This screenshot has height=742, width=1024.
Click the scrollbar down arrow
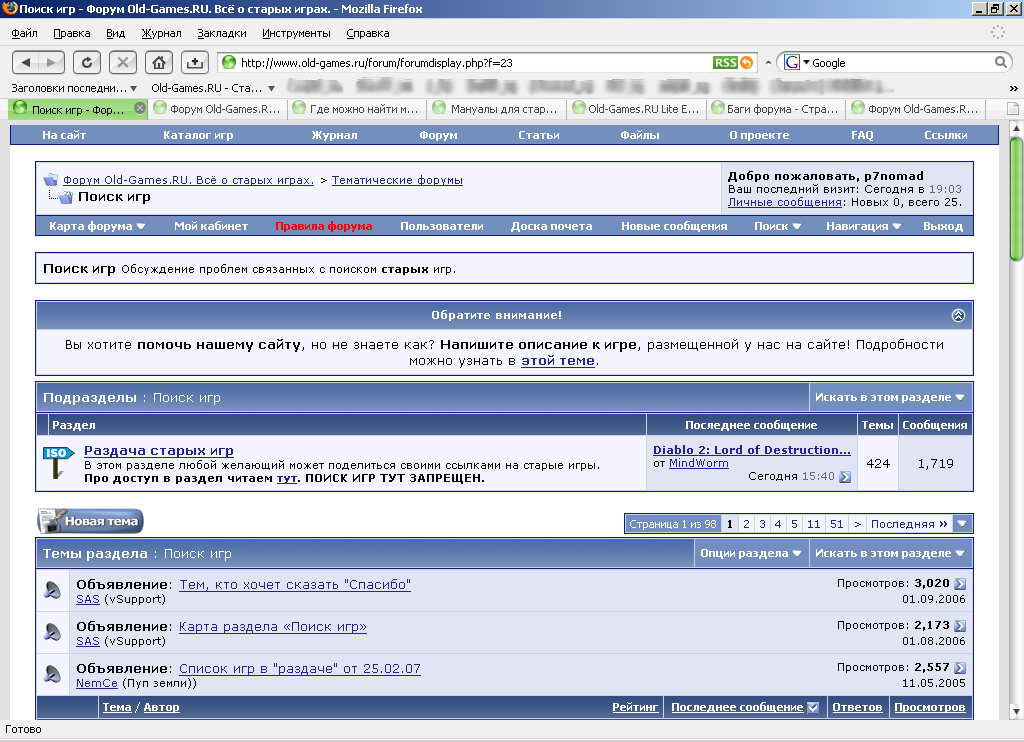coord(1016,711)
